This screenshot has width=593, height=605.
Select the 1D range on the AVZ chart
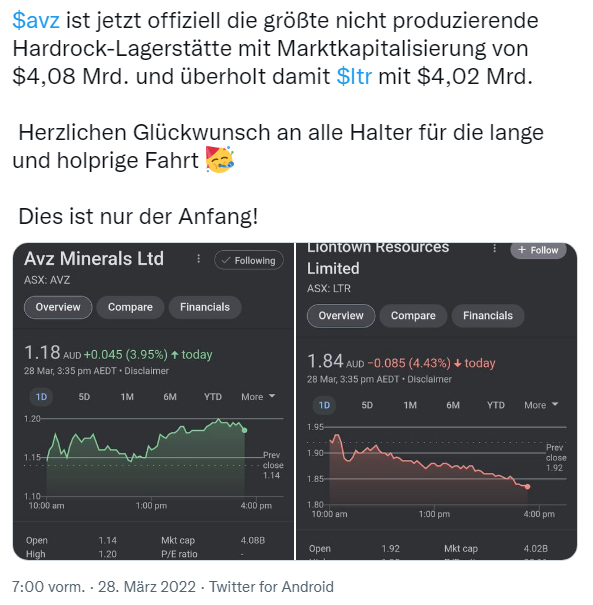tap(41, 397)
